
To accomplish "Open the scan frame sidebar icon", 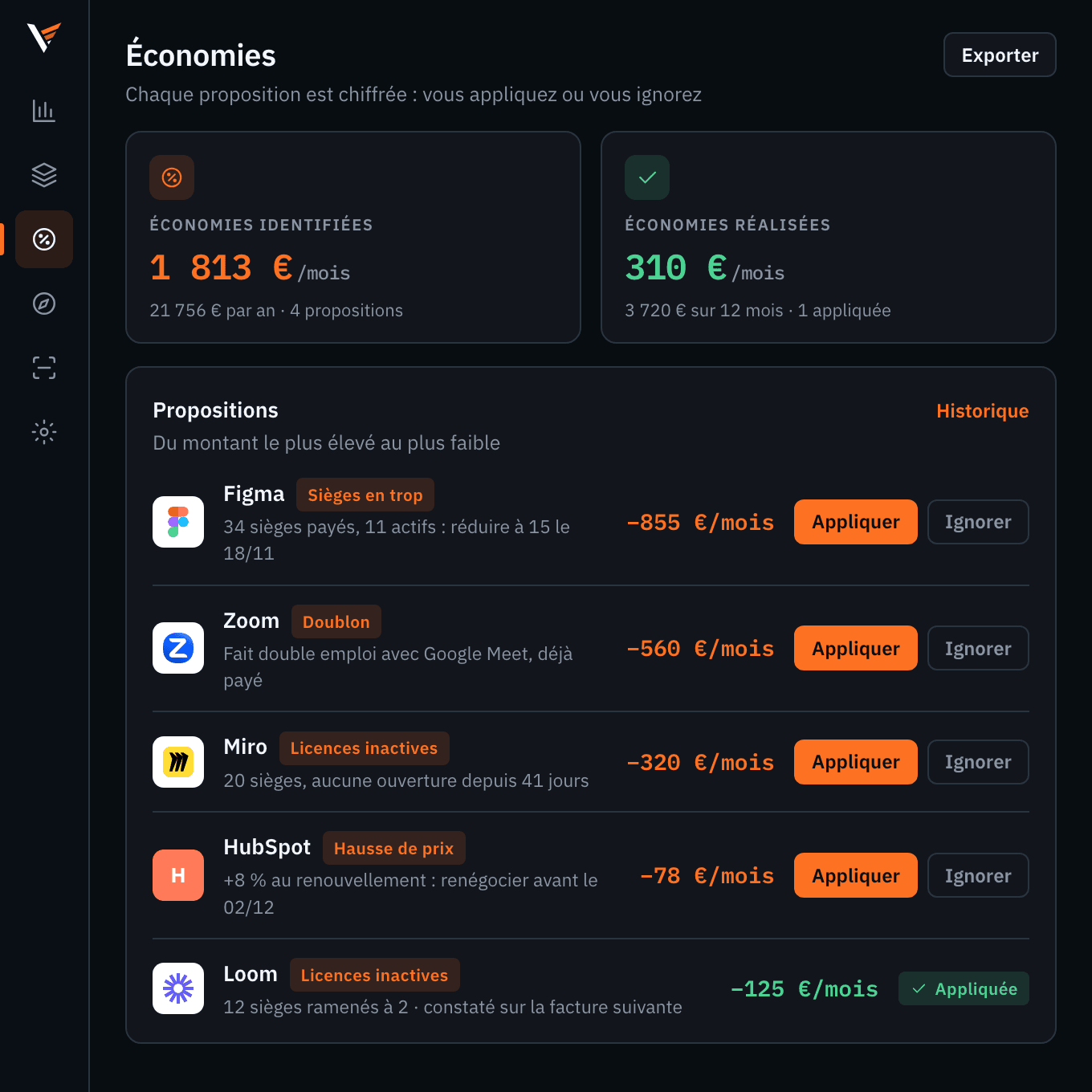I will point(44,368).
